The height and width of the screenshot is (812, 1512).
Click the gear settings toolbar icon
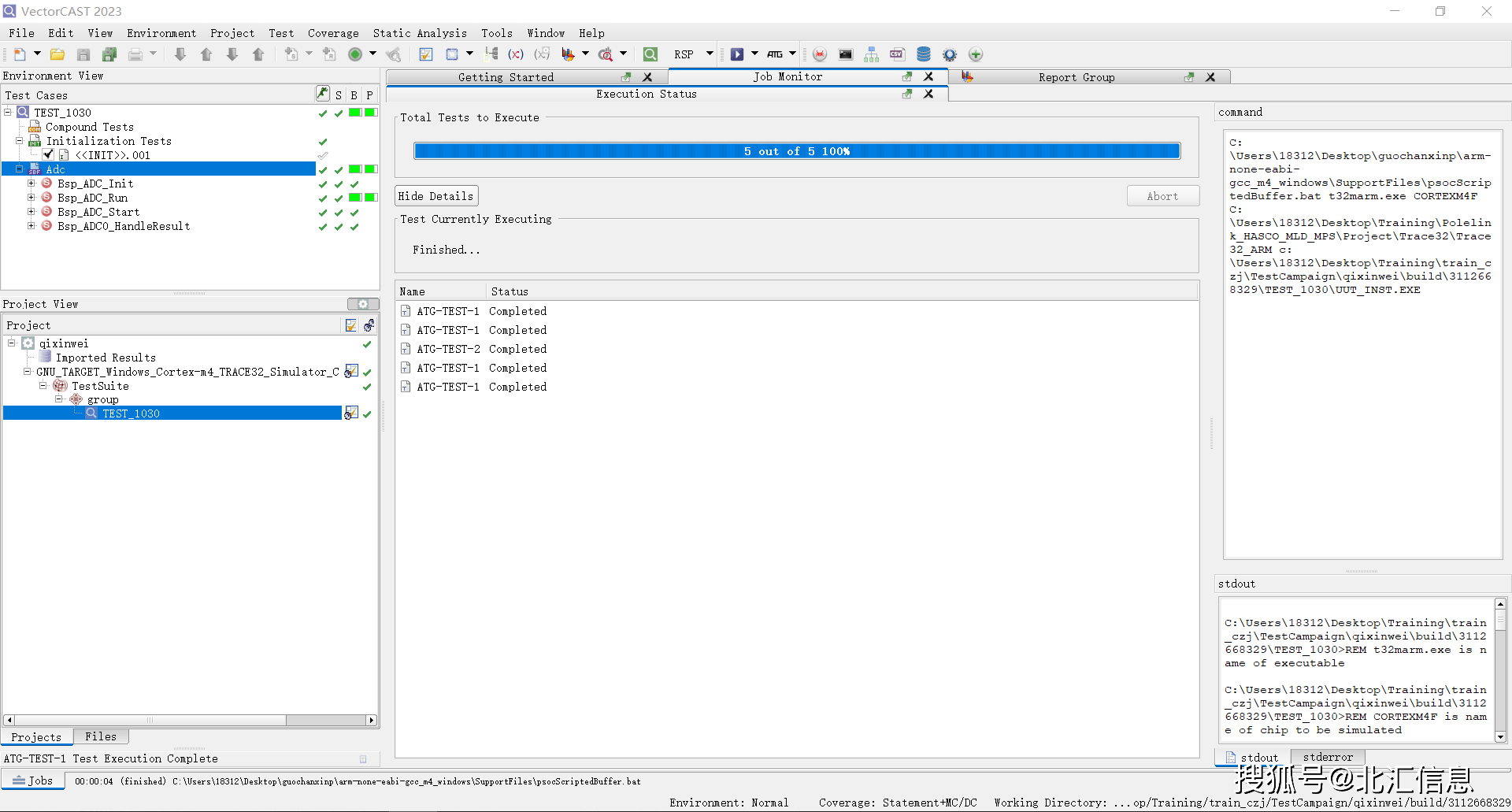click(x=950, y=54)
